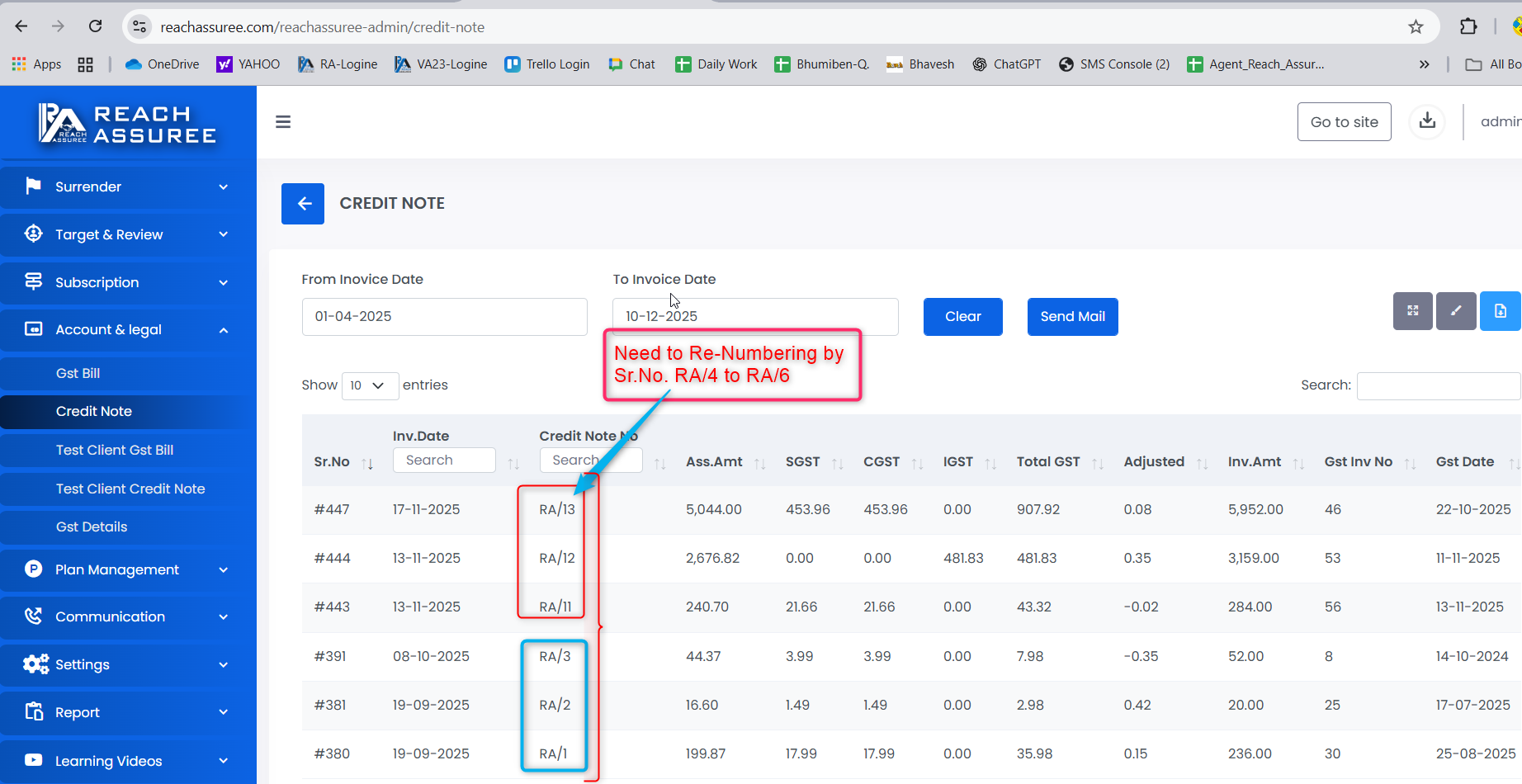
Task: Sort table by Sr.No column
Action: [367, 463]
